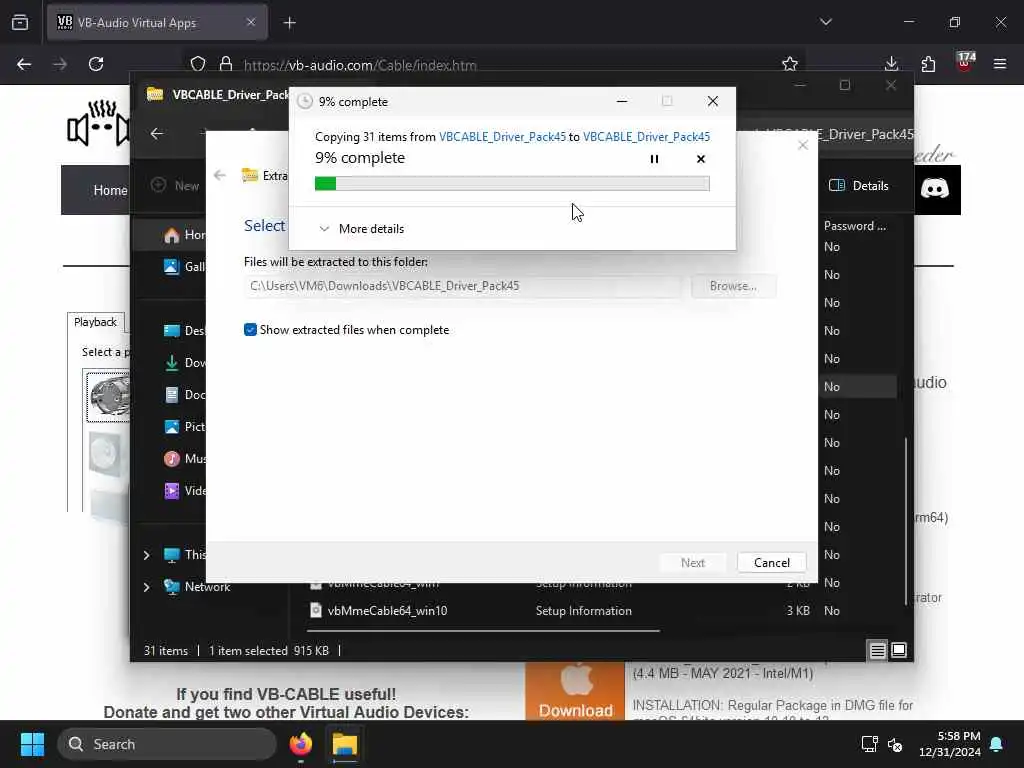Open notification bell in system tray
Screen dimensions: 1024x768
point(997,744)
